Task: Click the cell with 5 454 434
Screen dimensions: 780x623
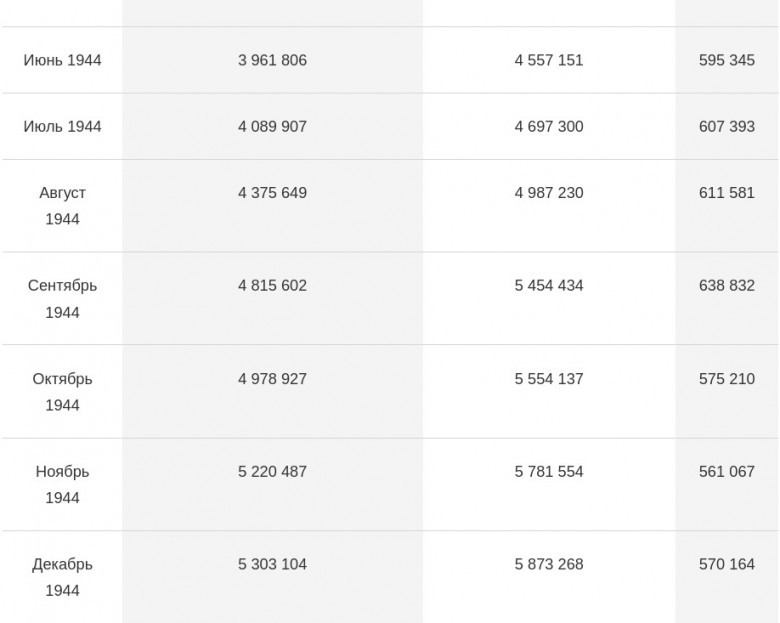Action: coord(549,286)
